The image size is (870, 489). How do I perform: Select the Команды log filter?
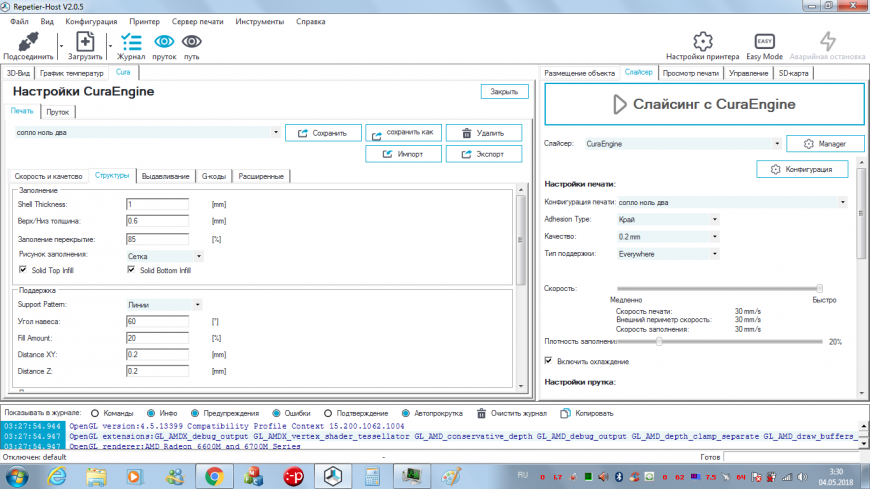tap(95, 414)
